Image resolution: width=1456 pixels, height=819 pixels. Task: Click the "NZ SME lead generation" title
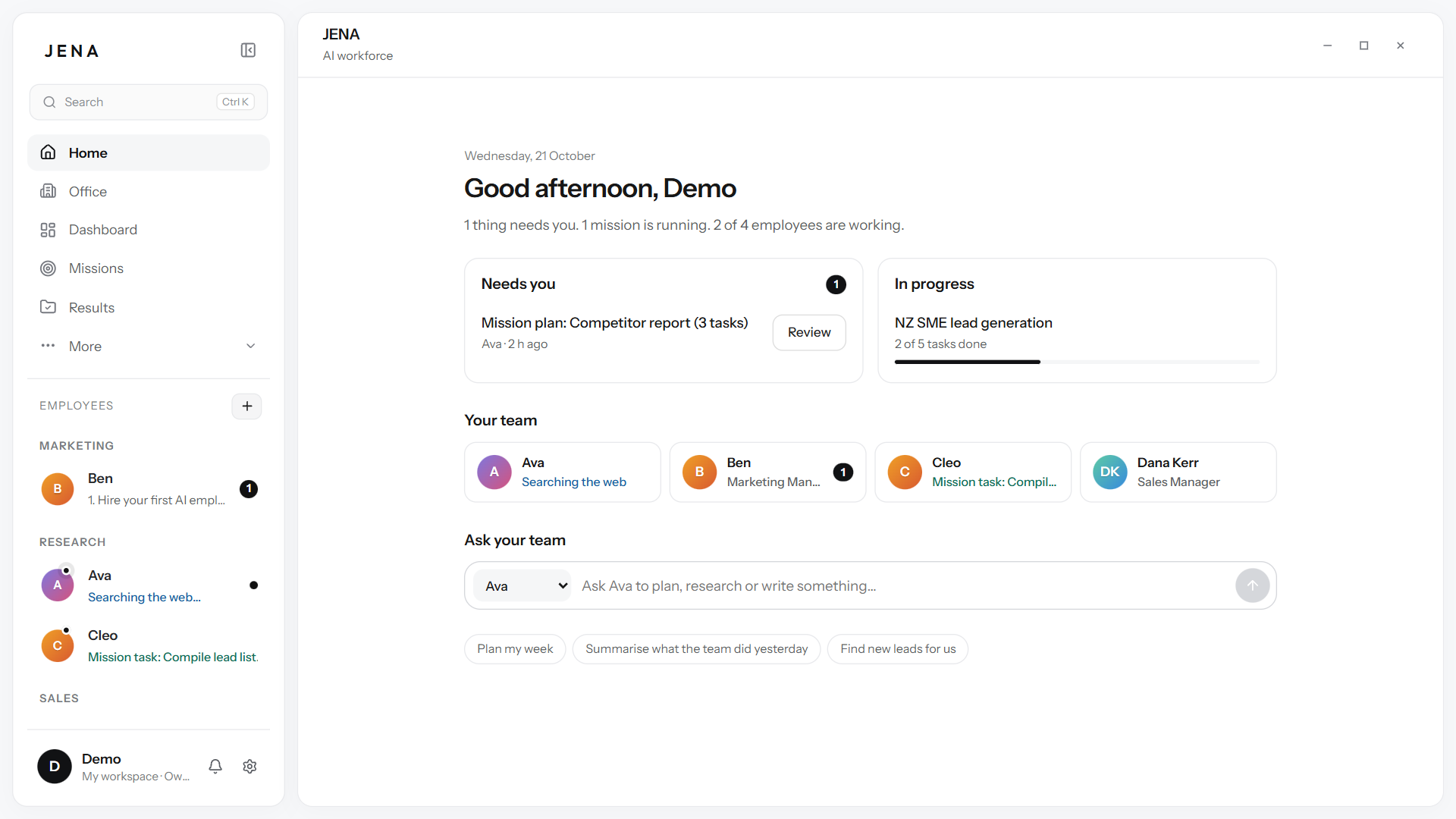[x=973, y=322]
